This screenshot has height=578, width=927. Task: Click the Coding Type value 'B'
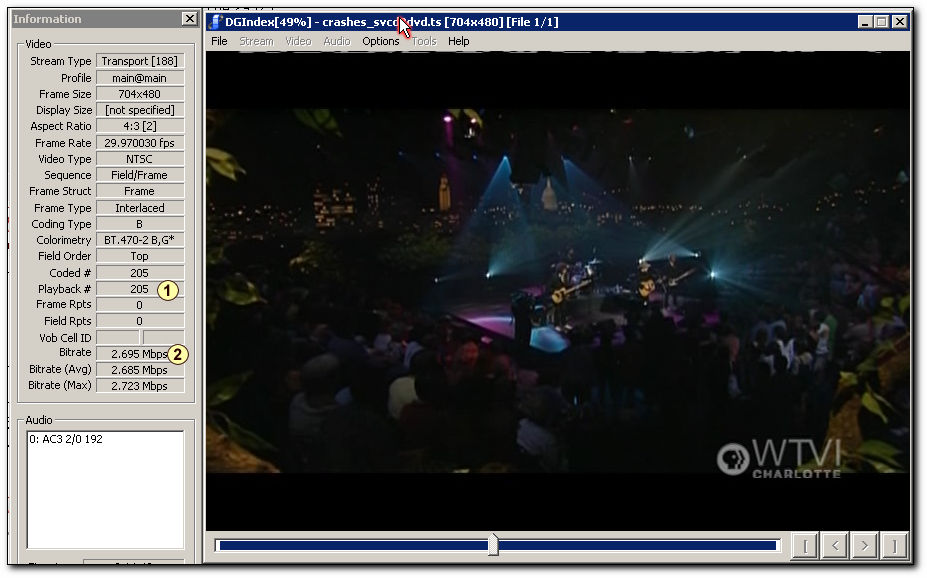point(140,224)
